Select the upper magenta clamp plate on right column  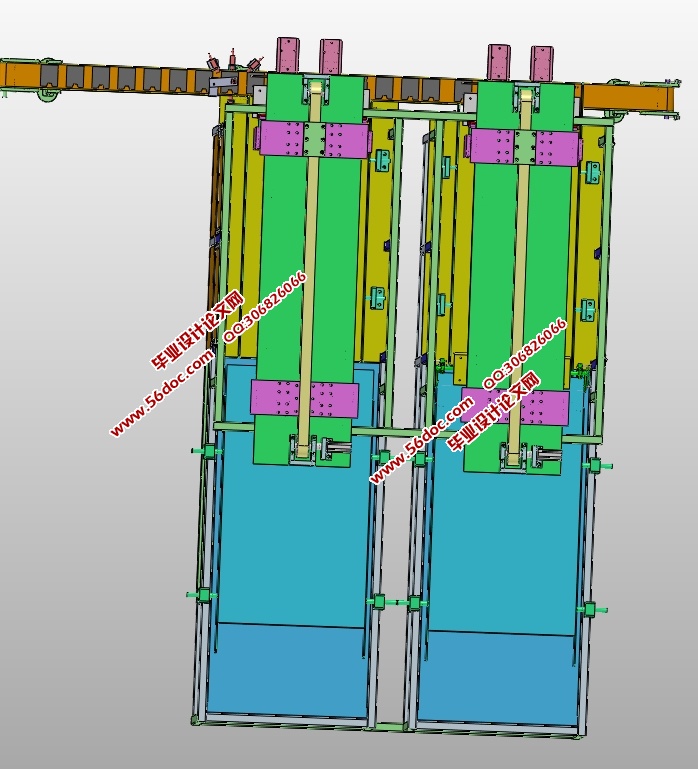click(525, 147)
